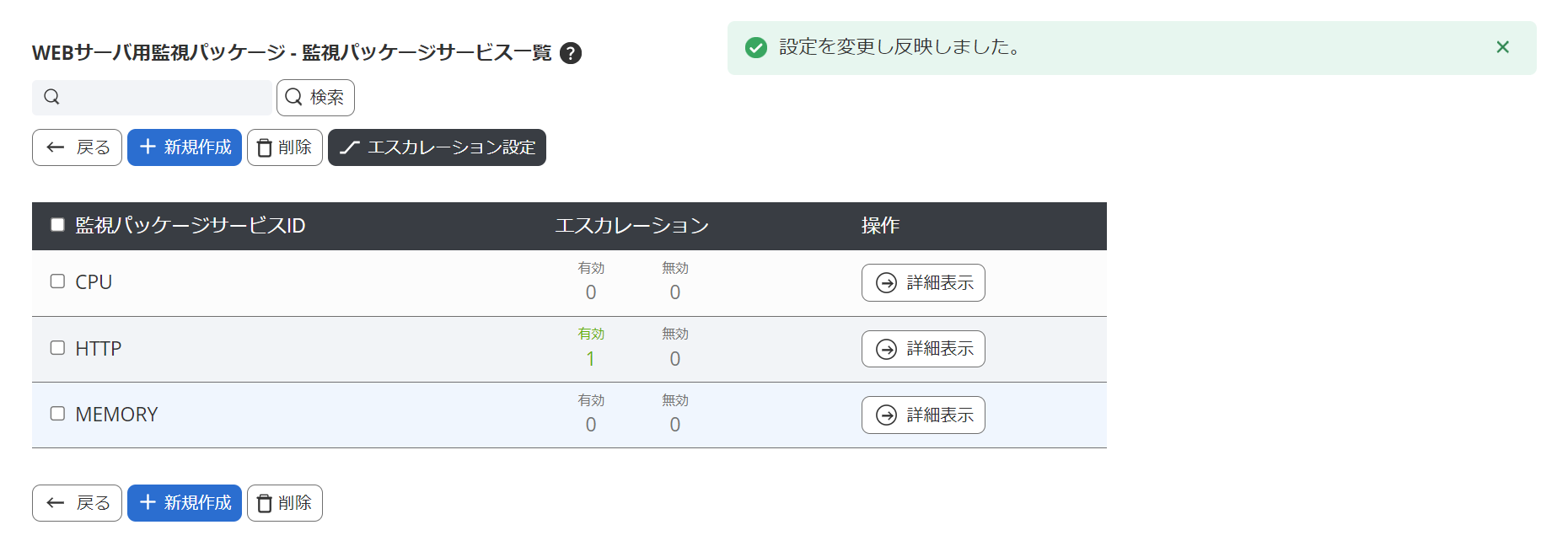The image size is (1568, 557).
Task: Click the green success checkmark icon
Action: (756, 48)
